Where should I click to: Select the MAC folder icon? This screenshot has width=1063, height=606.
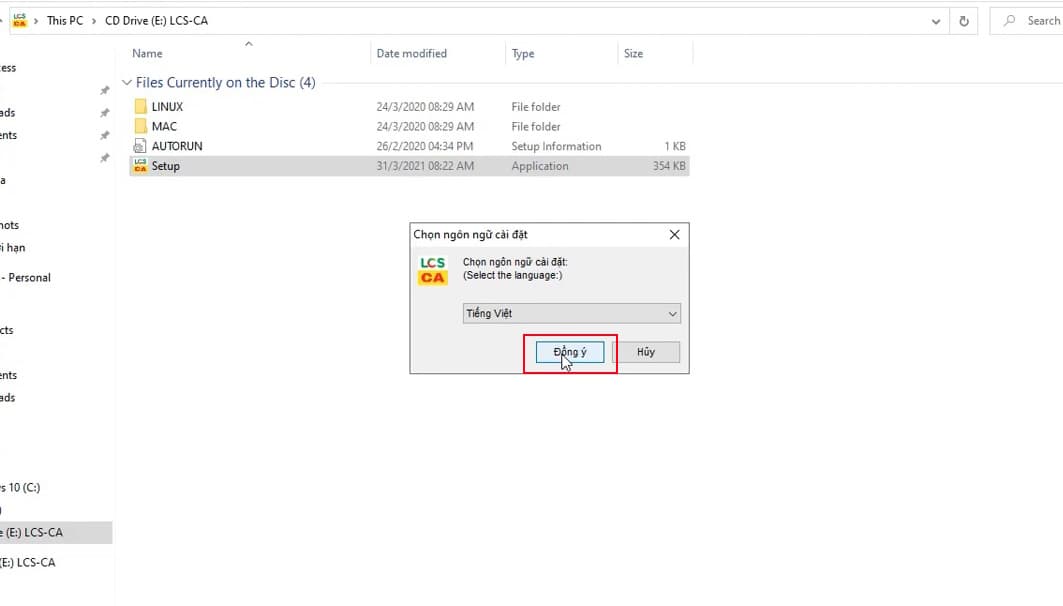(x=140, y=127)
